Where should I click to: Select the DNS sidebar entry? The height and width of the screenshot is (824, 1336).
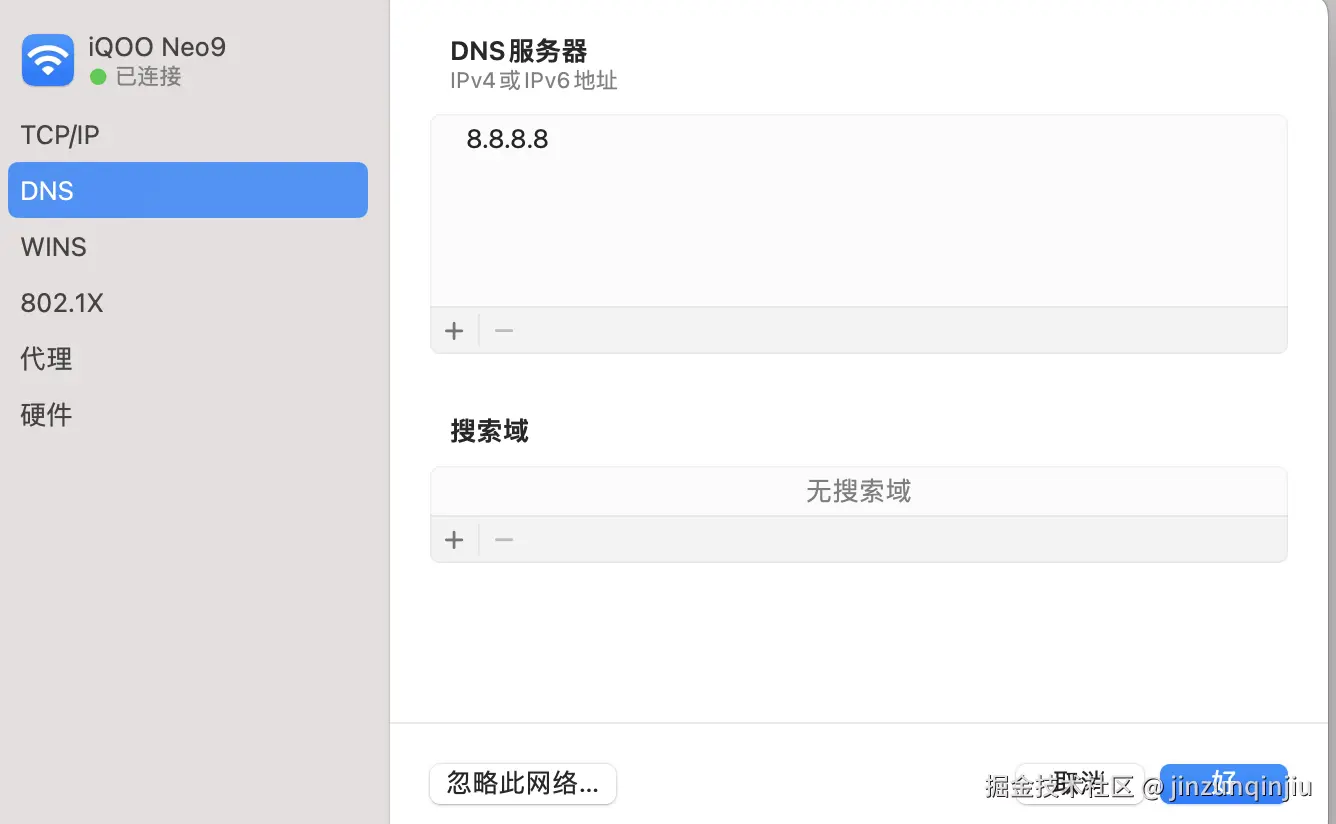47,190
